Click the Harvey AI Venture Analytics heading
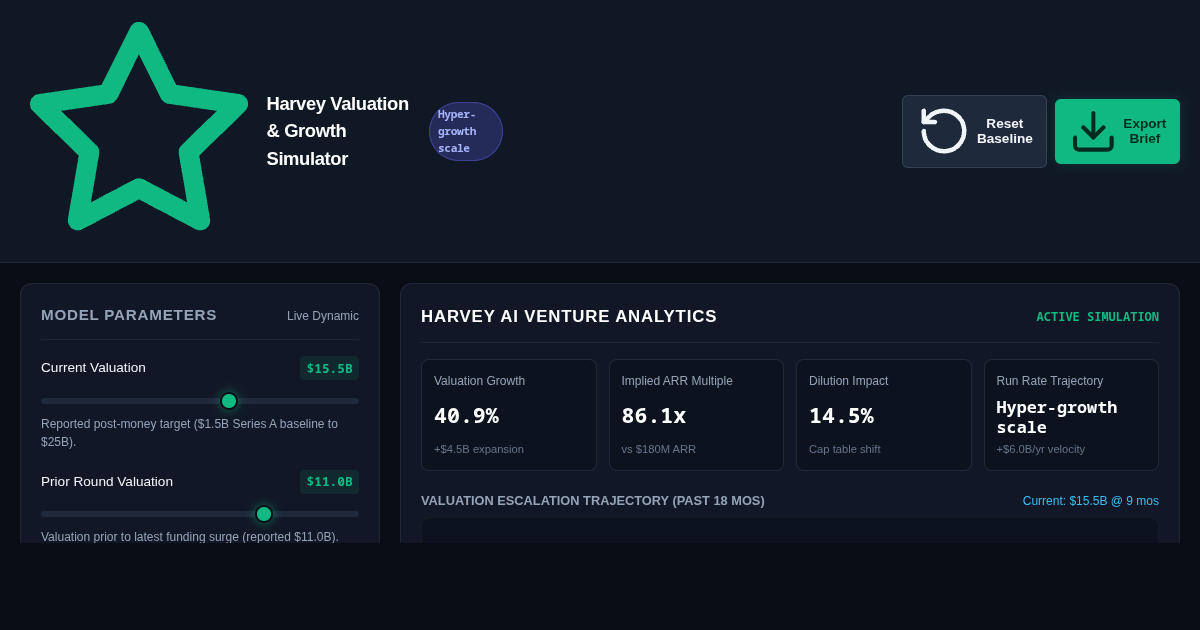The image size is (1200, 630). pyautogui.click(x=569, y=317)
